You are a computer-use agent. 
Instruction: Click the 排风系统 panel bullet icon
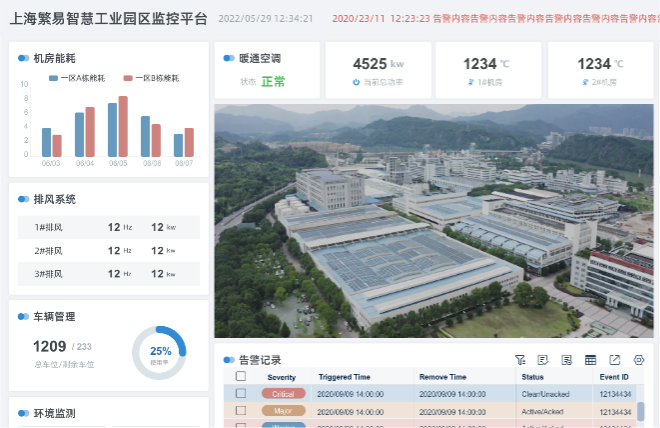pos(24,199)
